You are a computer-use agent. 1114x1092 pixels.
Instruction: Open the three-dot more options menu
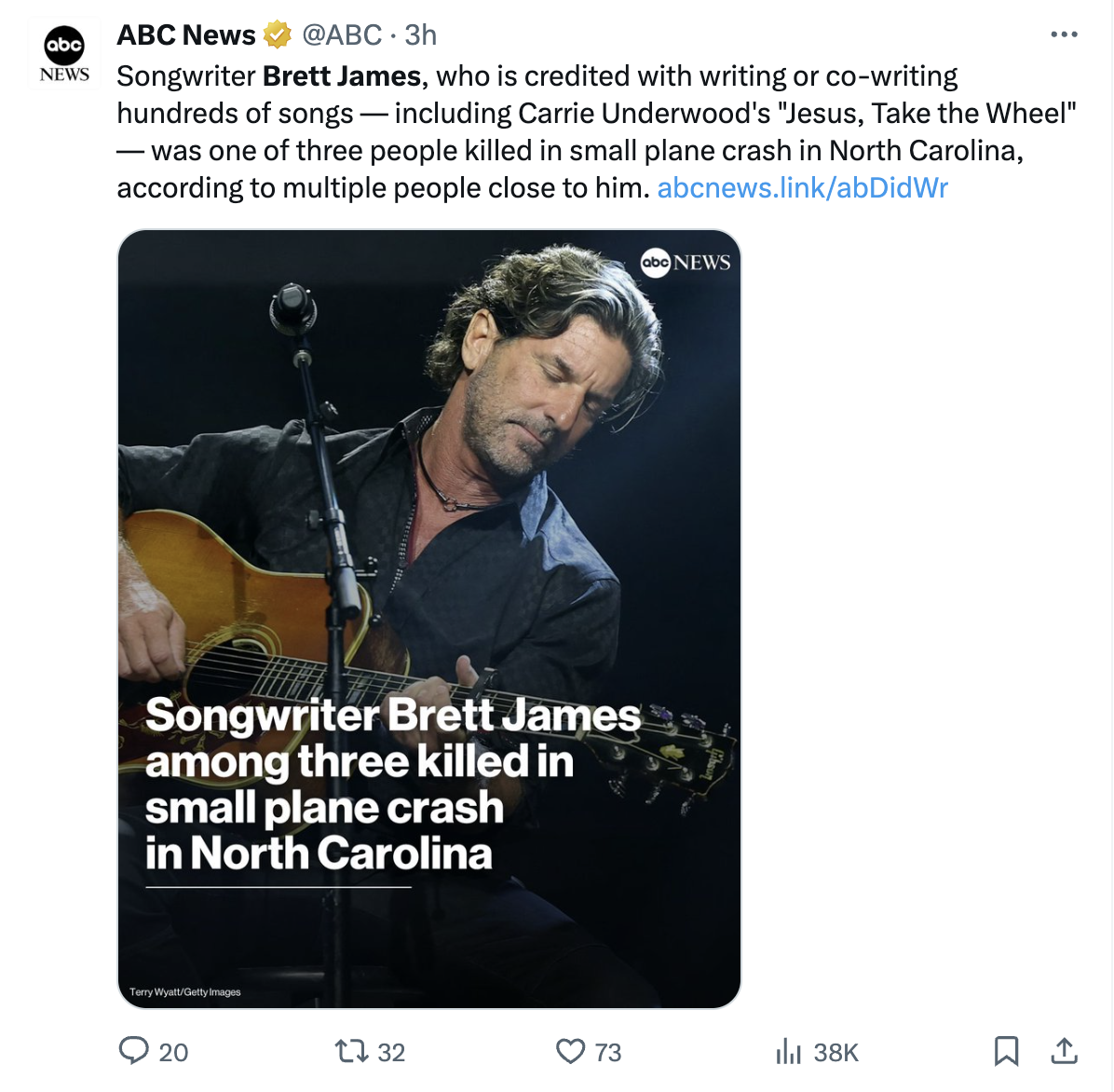point(1064,34)
